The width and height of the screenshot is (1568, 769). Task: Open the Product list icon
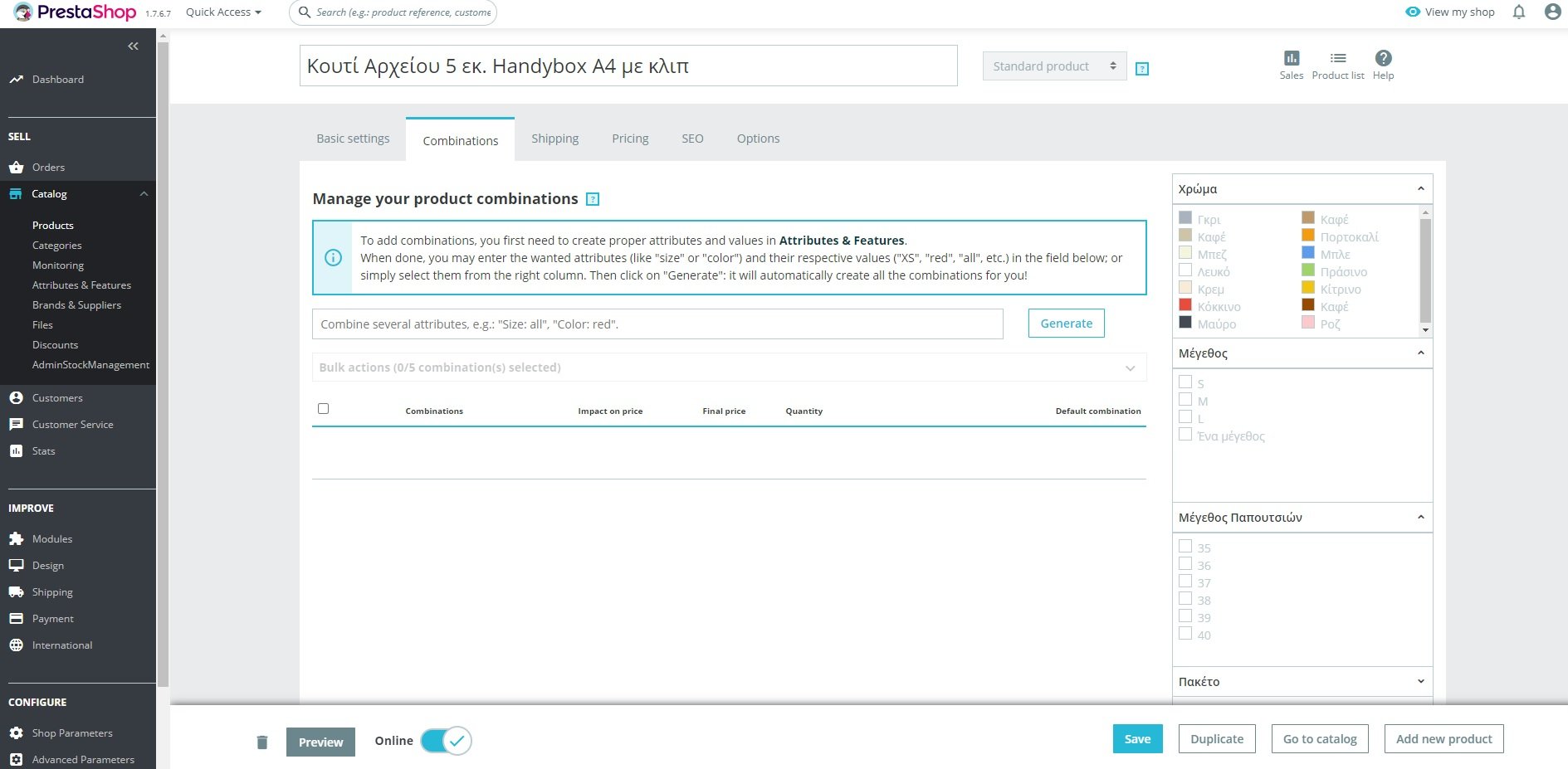pyautogui.click(x=1338, y=58)
